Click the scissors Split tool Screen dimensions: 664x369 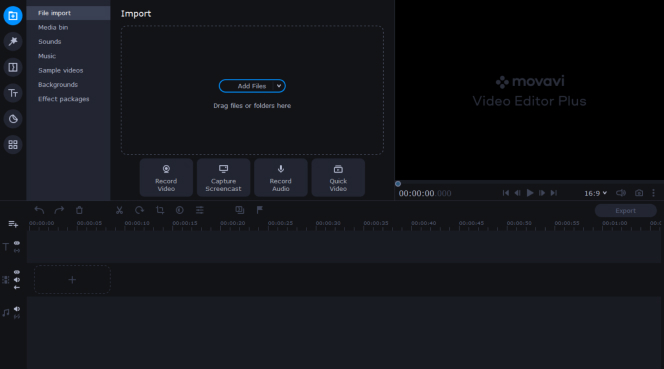(119, 210)
